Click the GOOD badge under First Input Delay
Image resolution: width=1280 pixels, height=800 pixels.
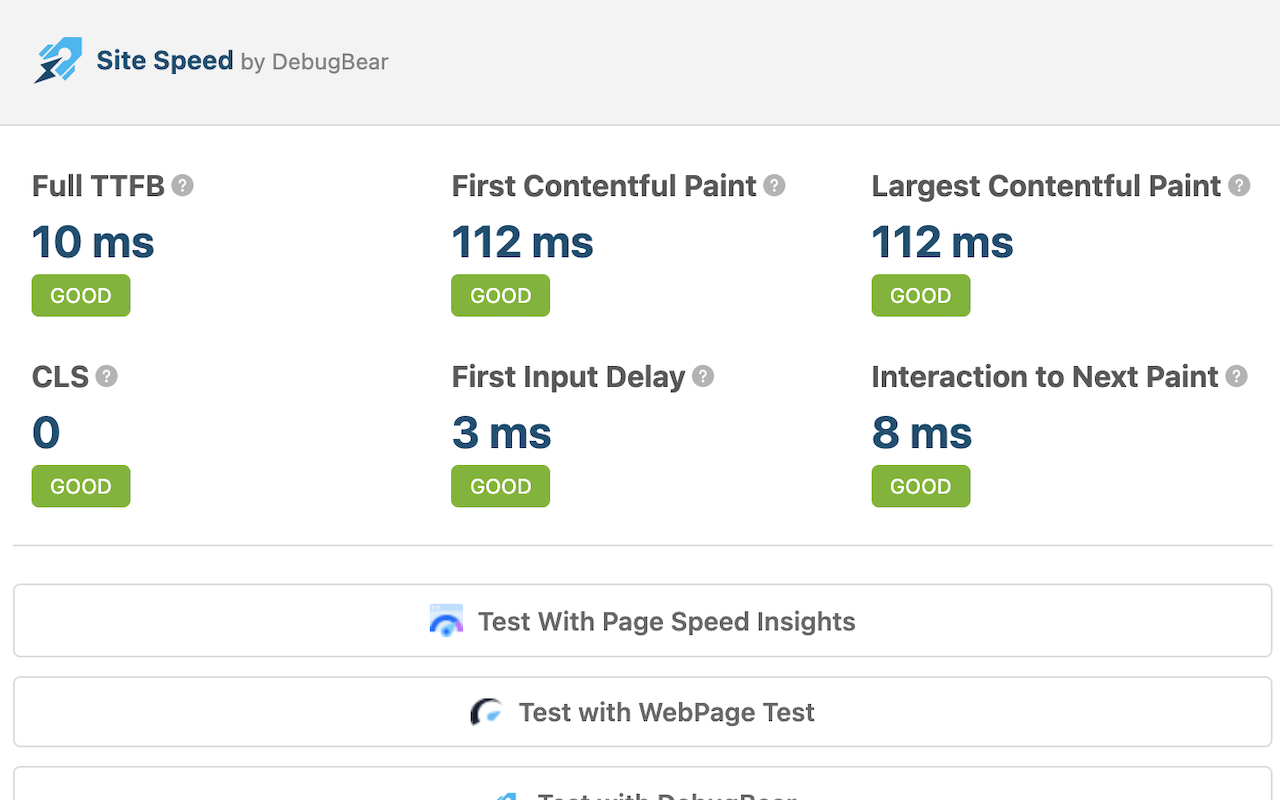tap(500, 486)
